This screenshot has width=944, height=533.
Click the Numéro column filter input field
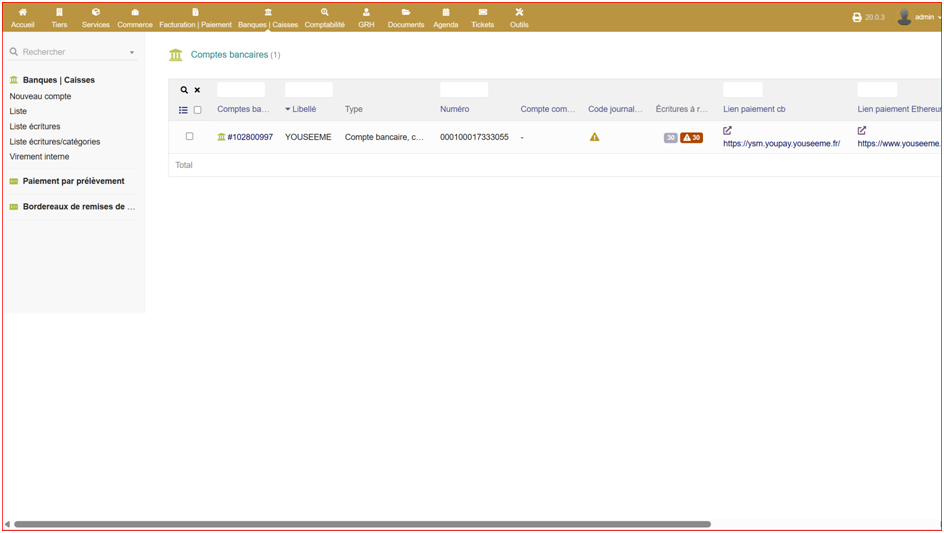point(464,90)
